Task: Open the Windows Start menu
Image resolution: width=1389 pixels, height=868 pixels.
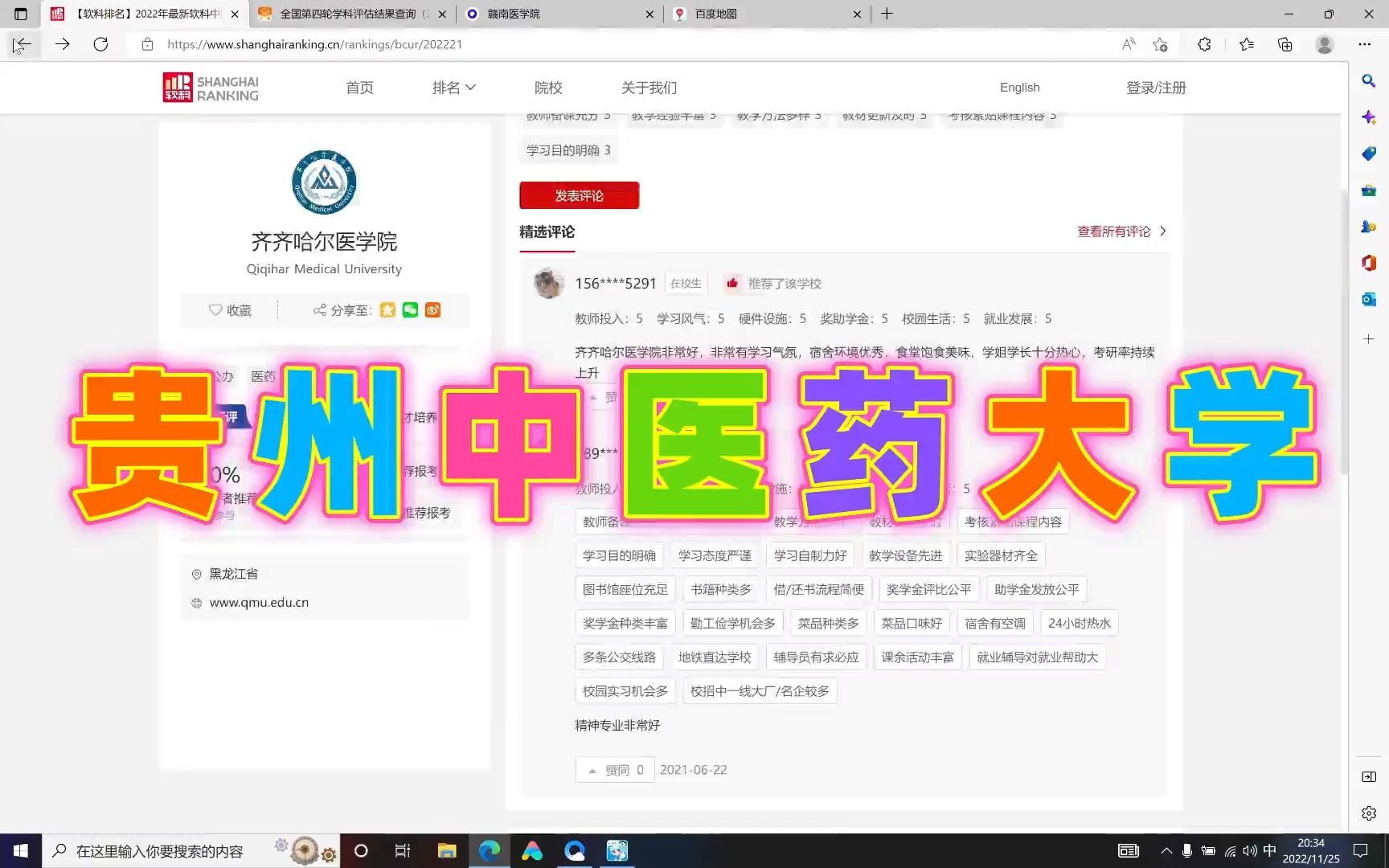Action: click(x=21, y=850)
